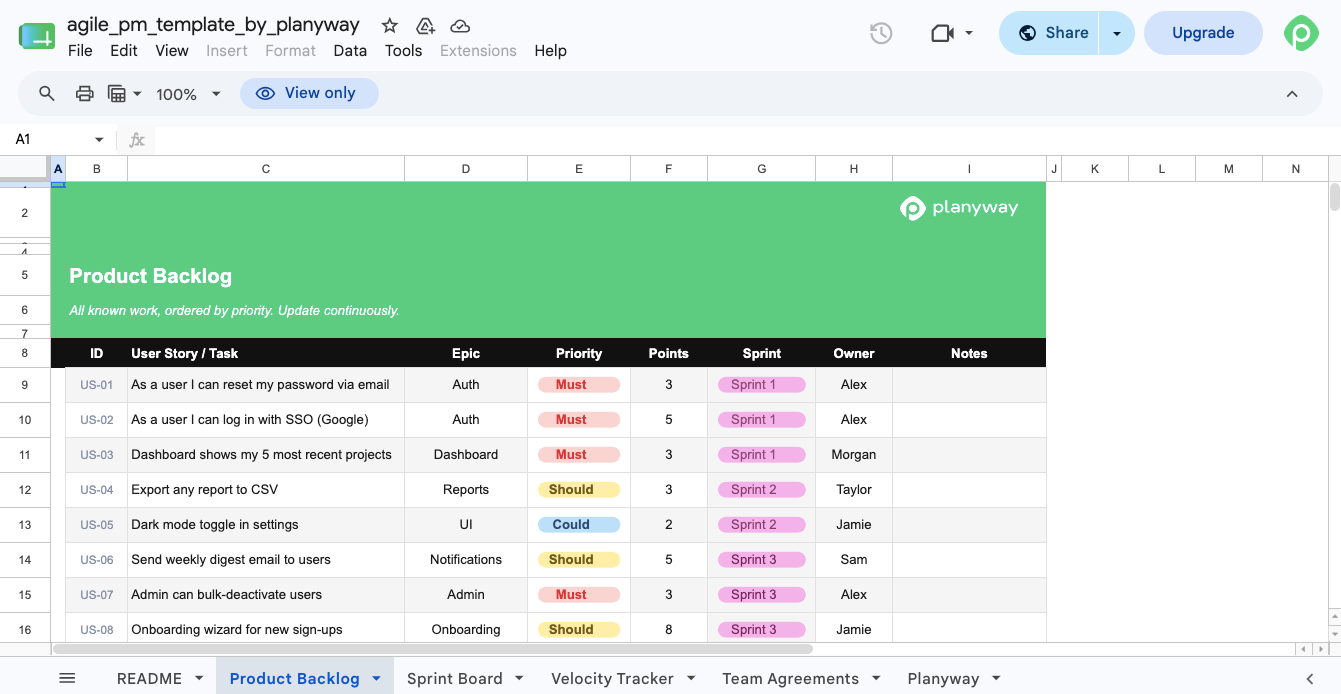
Task: Open the Name Box dropdown arrow
Action: click(x=99, y=140)
